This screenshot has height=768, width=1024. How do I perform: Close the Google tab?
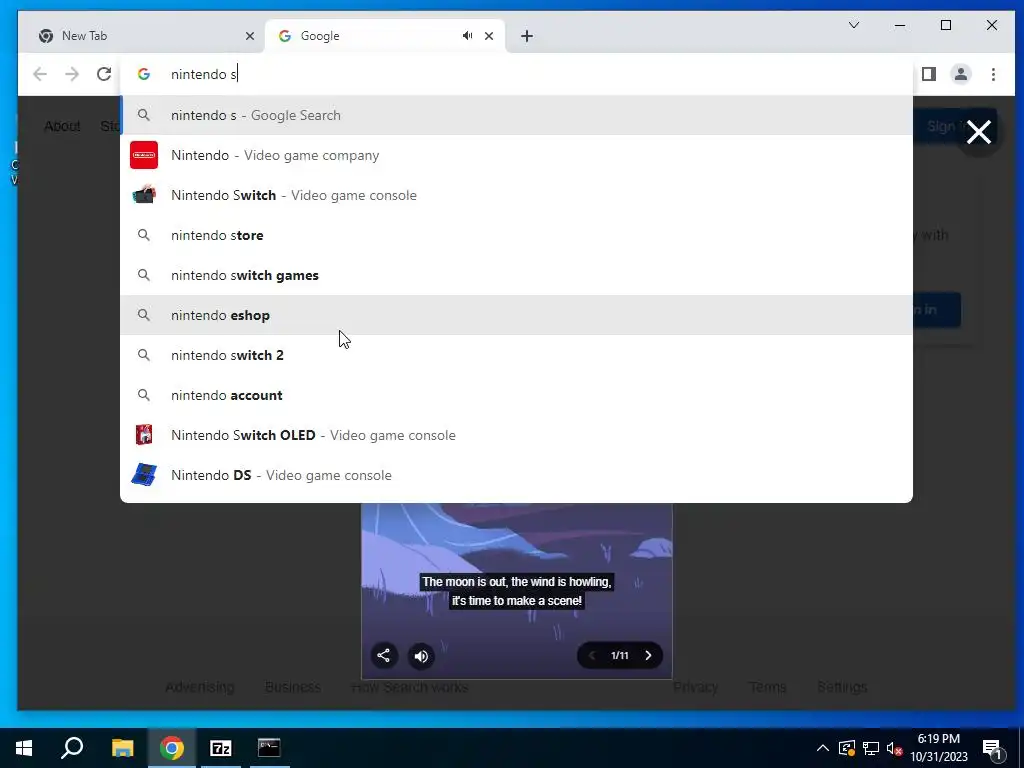tap(489, 36)
